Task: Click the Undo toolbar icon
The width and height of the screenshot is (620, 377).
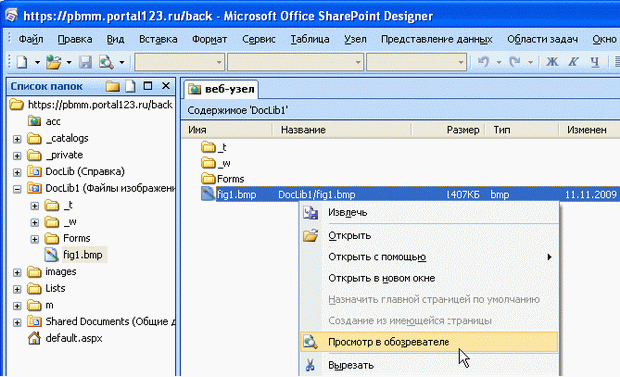Action: point(483,62)
